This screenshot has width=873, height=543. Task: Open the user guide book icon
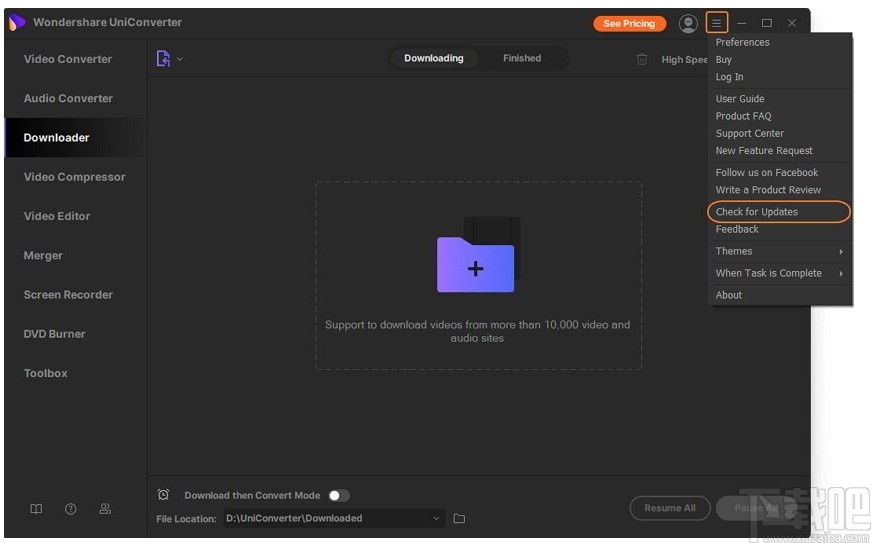[x=36, y=508]
